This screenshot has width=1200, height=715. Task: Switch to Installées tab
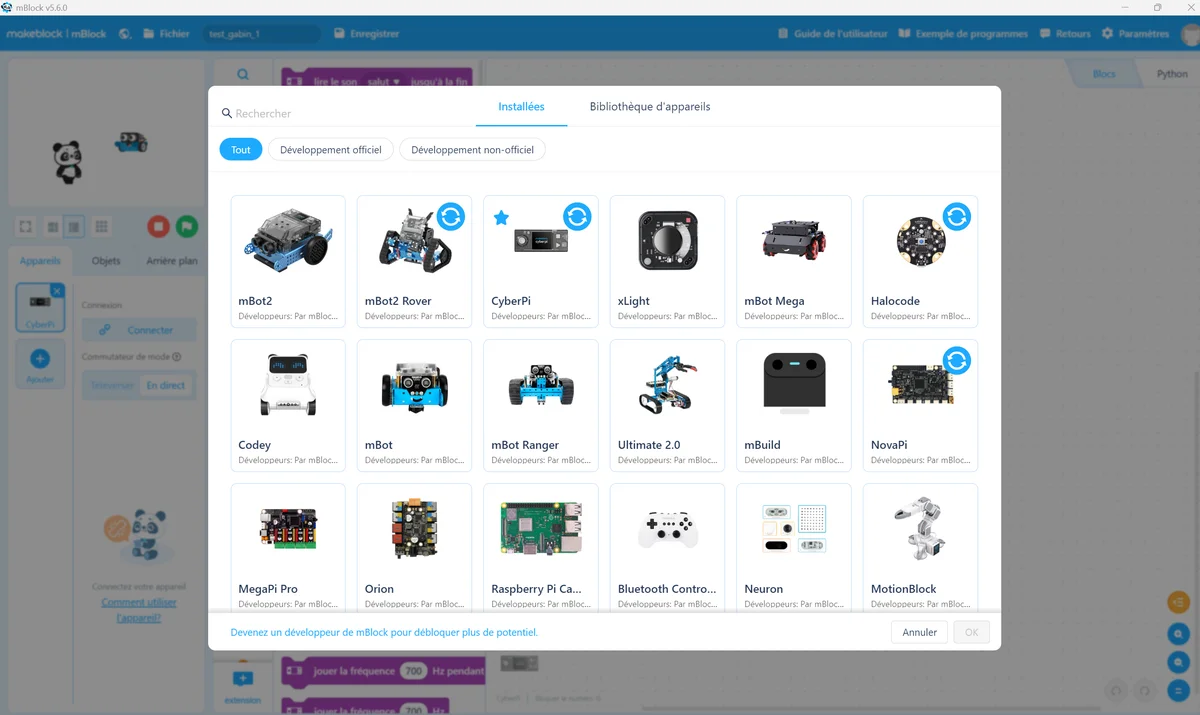coord(521,106)
